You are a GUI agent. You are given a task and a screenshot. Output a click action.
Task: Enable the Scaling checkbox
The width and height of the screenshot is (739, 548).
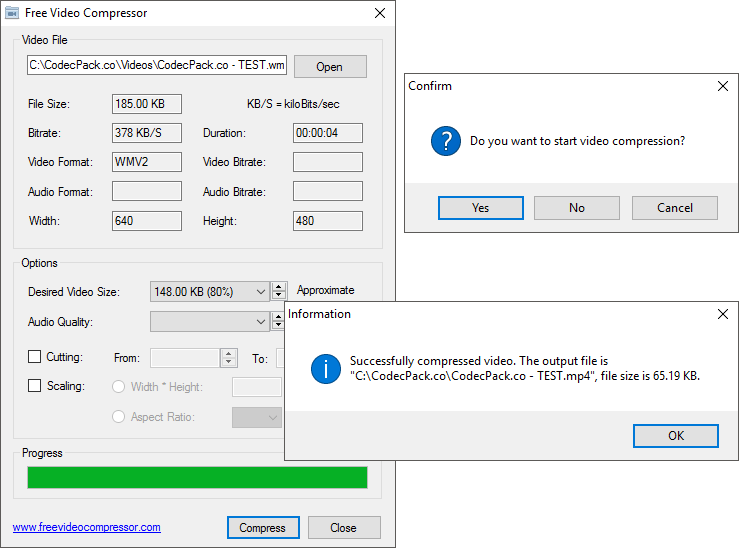tap(34, 385)
